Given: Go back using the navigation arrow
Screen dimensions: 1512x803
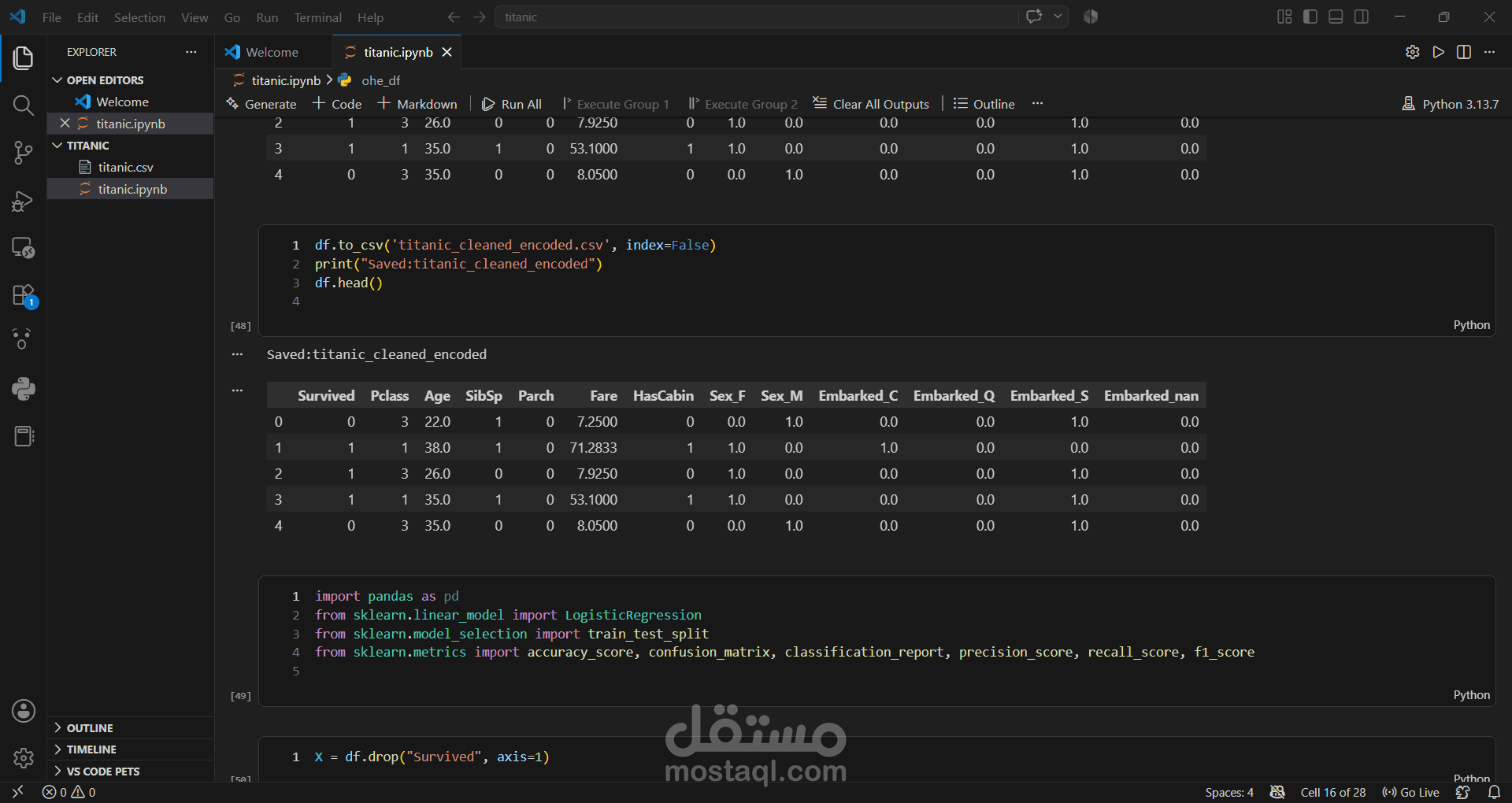Looking at the screenshot, I should point(454,17).
